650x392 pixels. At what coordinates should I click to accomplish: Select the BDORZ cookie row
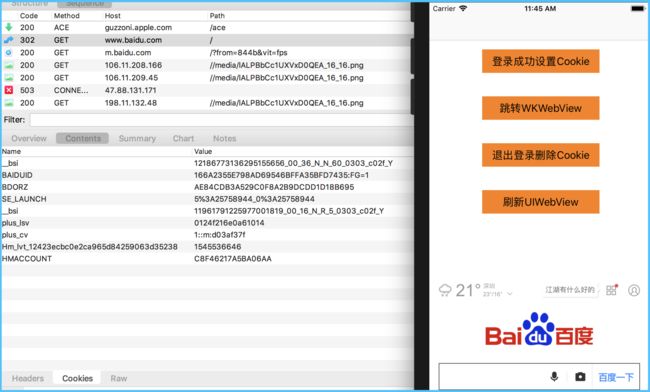click(206, 187)
